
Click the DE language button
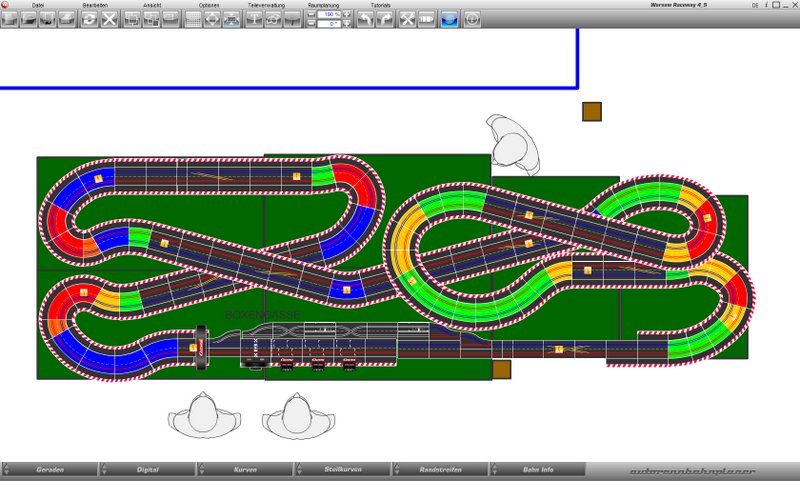coord(755,5)
